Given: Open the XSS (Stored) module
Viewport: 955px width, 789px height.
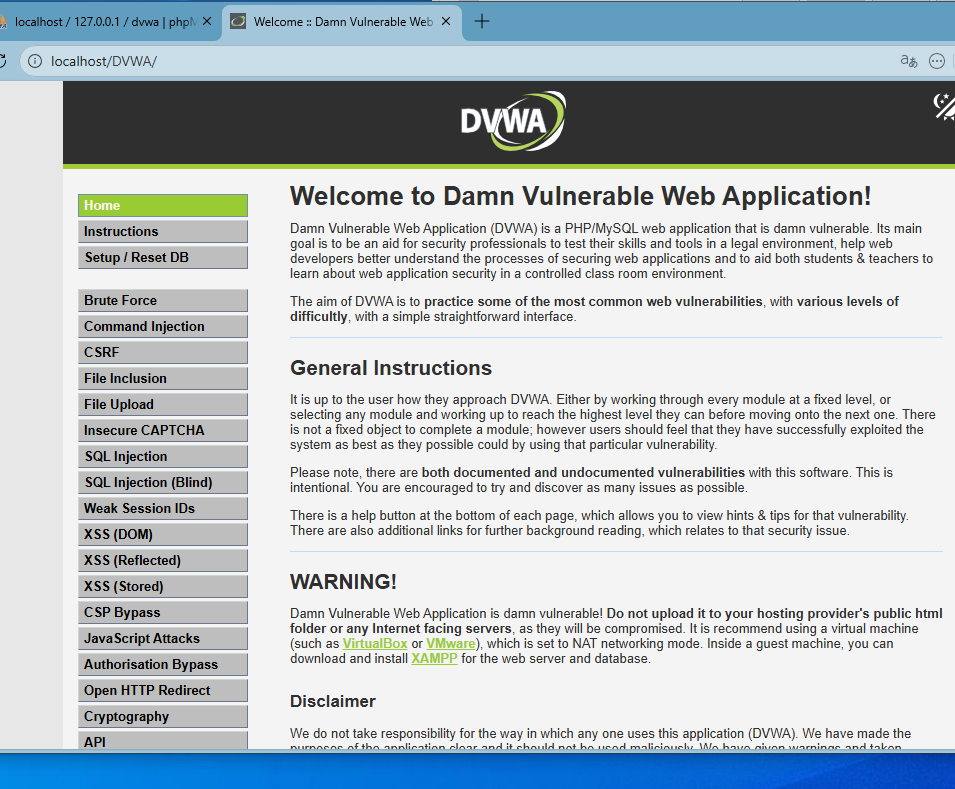Looking at the screenshot, I should tap(163, 586).
